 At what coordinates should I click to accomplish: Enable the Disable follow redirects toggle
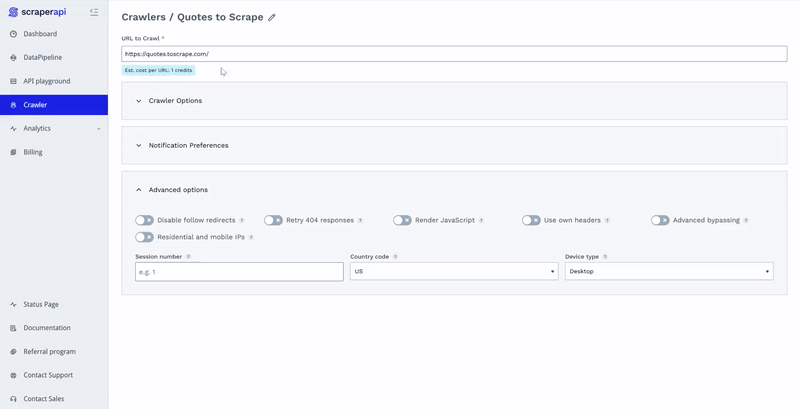[145, 220]
